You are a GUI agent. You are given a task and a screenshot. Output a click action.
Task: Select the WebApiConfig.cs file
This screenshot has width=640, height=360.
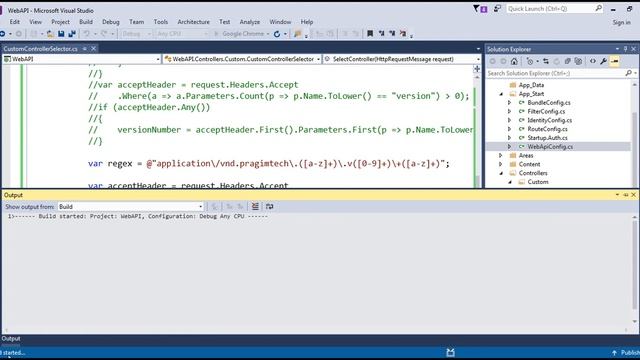pyautogui.click(x=550, y=147)
